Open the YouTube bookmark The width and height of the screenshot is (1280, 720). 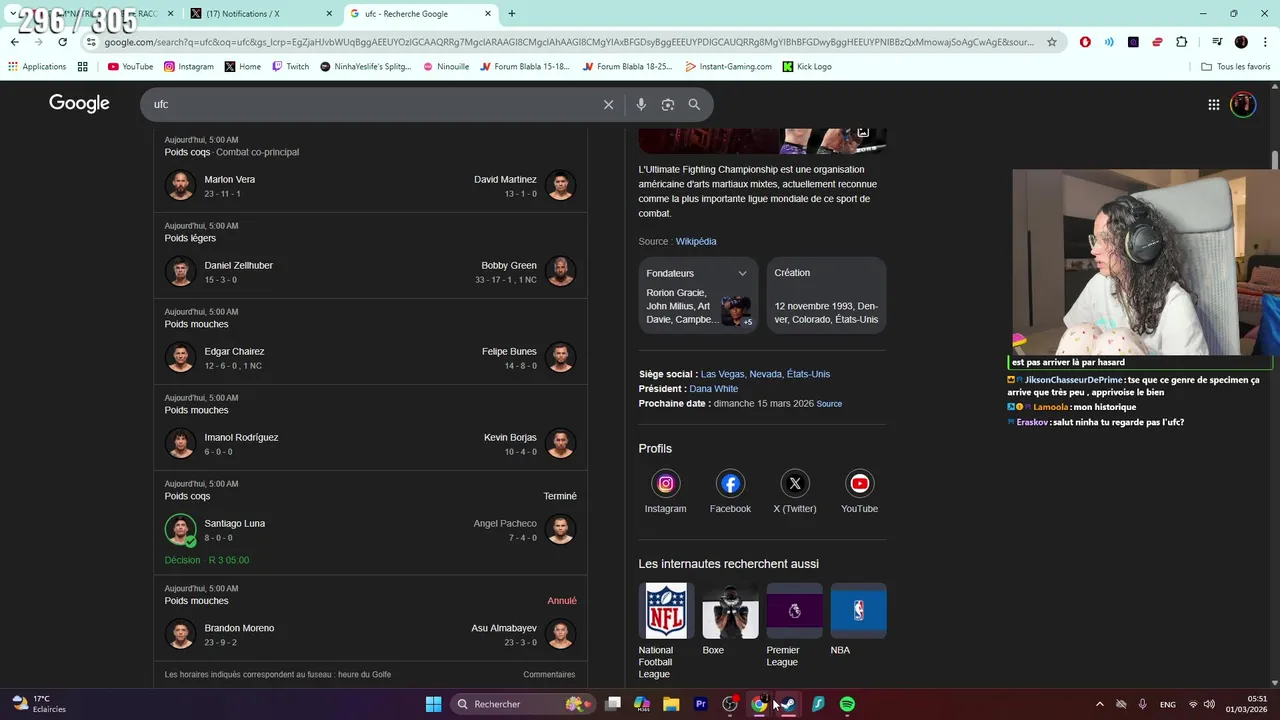click(130, 66)
